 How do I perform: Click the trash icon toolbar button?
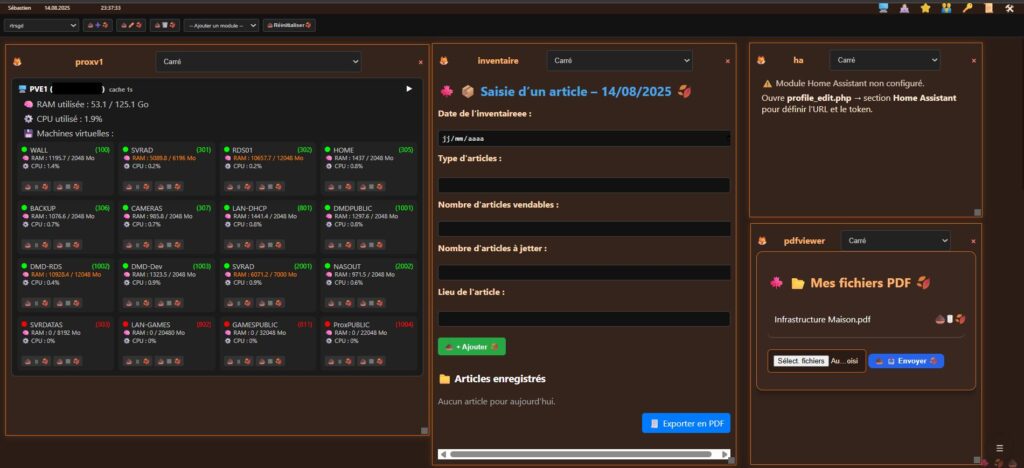(x=164, y=25)
